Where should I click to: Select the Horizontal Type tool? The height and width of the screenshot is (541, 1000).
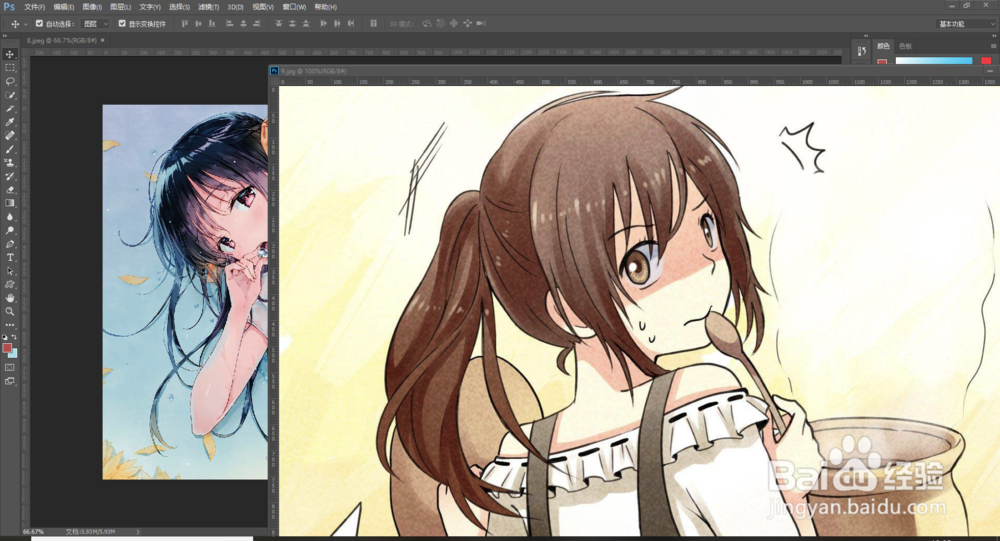tap(10, 257)
